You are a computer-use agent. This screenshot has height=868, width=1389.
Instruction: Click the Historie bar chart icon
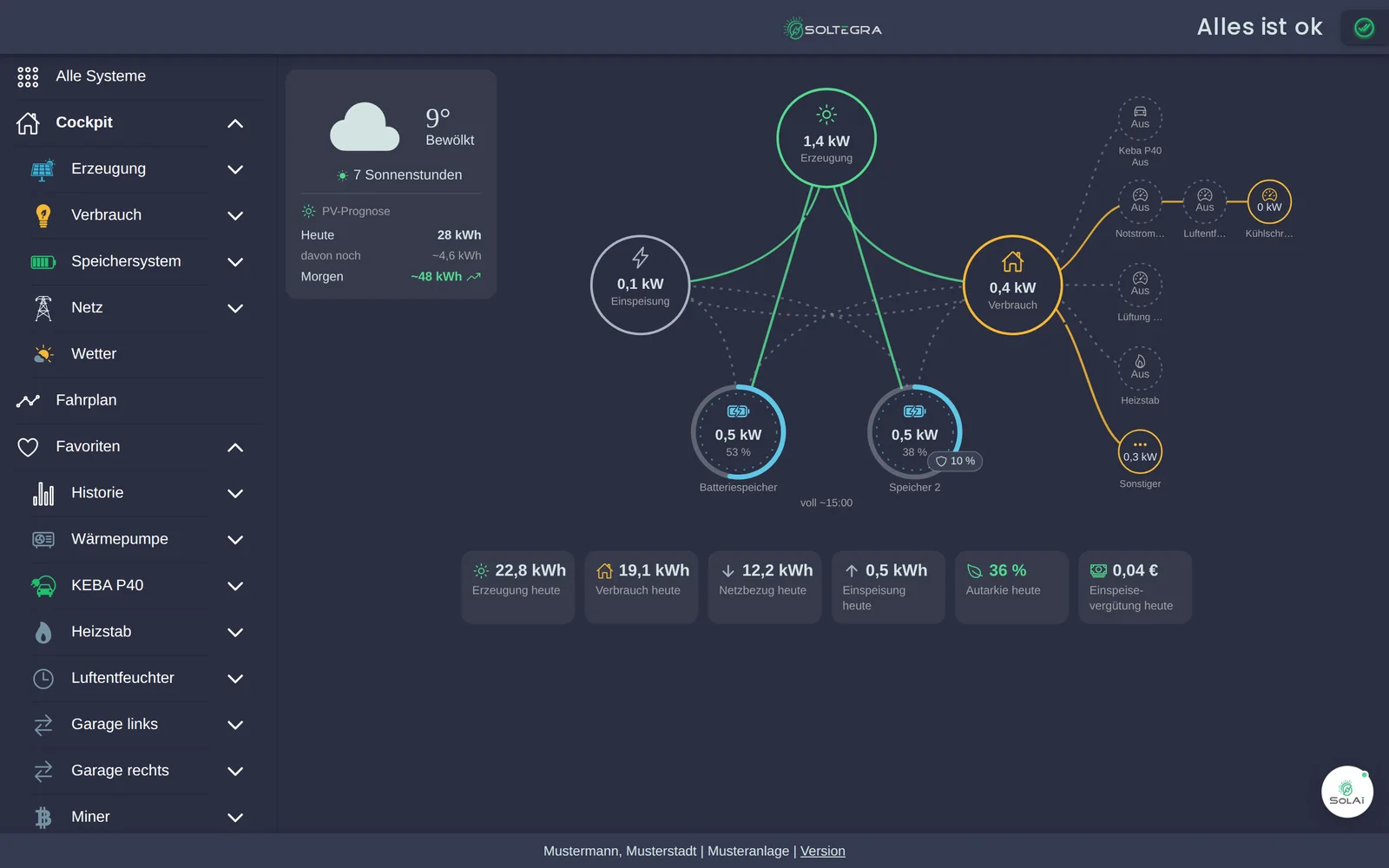pyautogui.click(x=43, y=493)
